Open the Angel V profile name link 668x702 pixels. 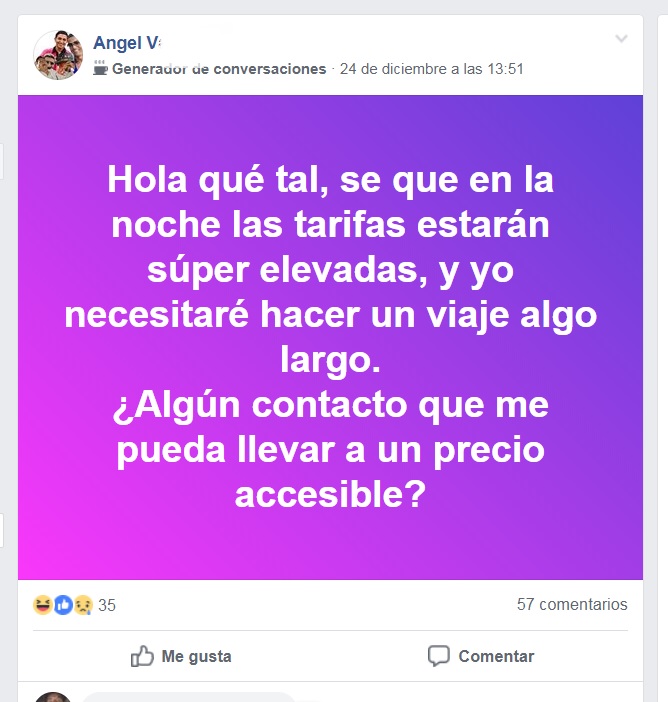(127, 43)
